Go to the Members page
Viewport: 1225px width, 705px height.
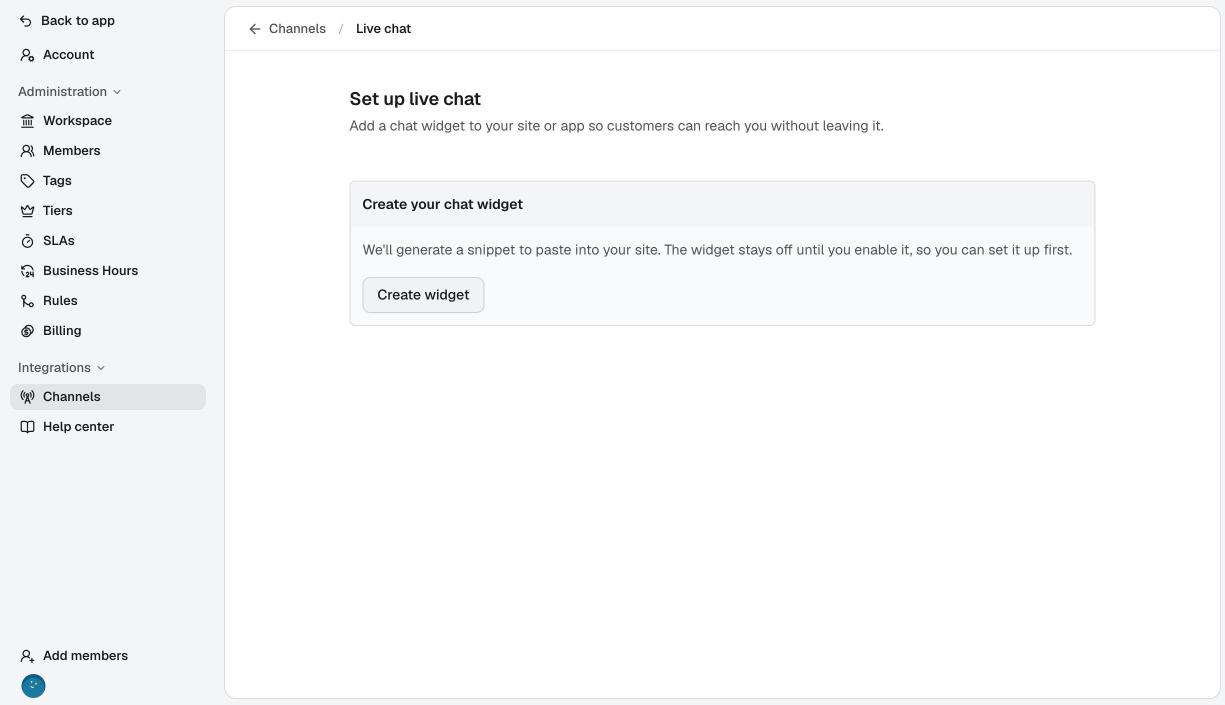108,151
